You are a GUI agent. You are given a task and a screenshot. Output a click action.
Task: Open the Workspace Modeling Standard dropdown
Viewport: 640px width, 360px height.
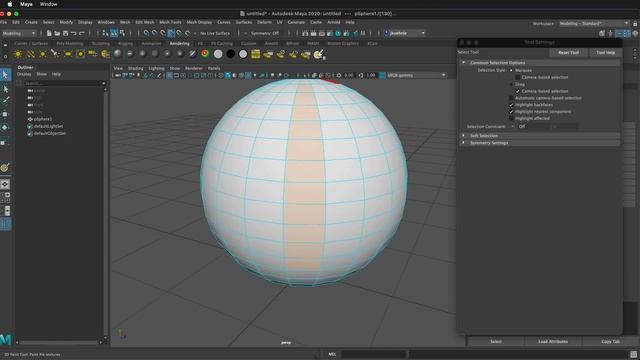pyautogui.click(x=594, y=24)
